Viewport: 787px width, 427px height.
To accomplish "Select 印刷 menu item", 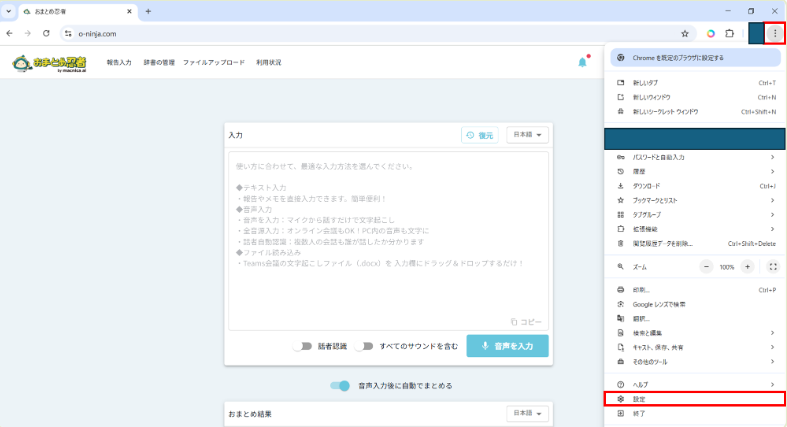I will click(x=695, y=290).
